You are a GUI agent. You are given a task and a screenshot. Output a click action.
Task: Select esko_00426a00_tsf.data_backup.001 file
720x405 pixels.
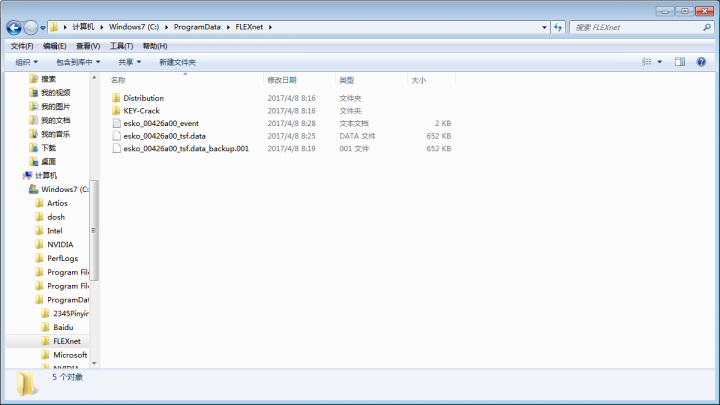(185, 148)
